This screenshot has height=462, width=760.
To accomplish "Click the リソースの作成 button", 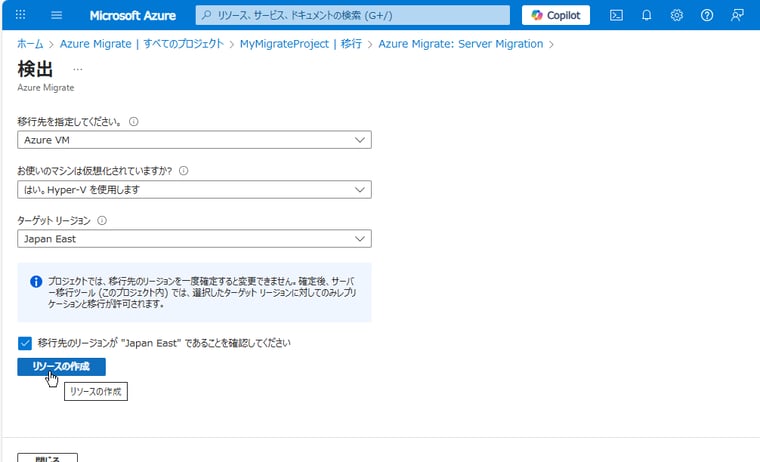I will [x=61, y=366].
